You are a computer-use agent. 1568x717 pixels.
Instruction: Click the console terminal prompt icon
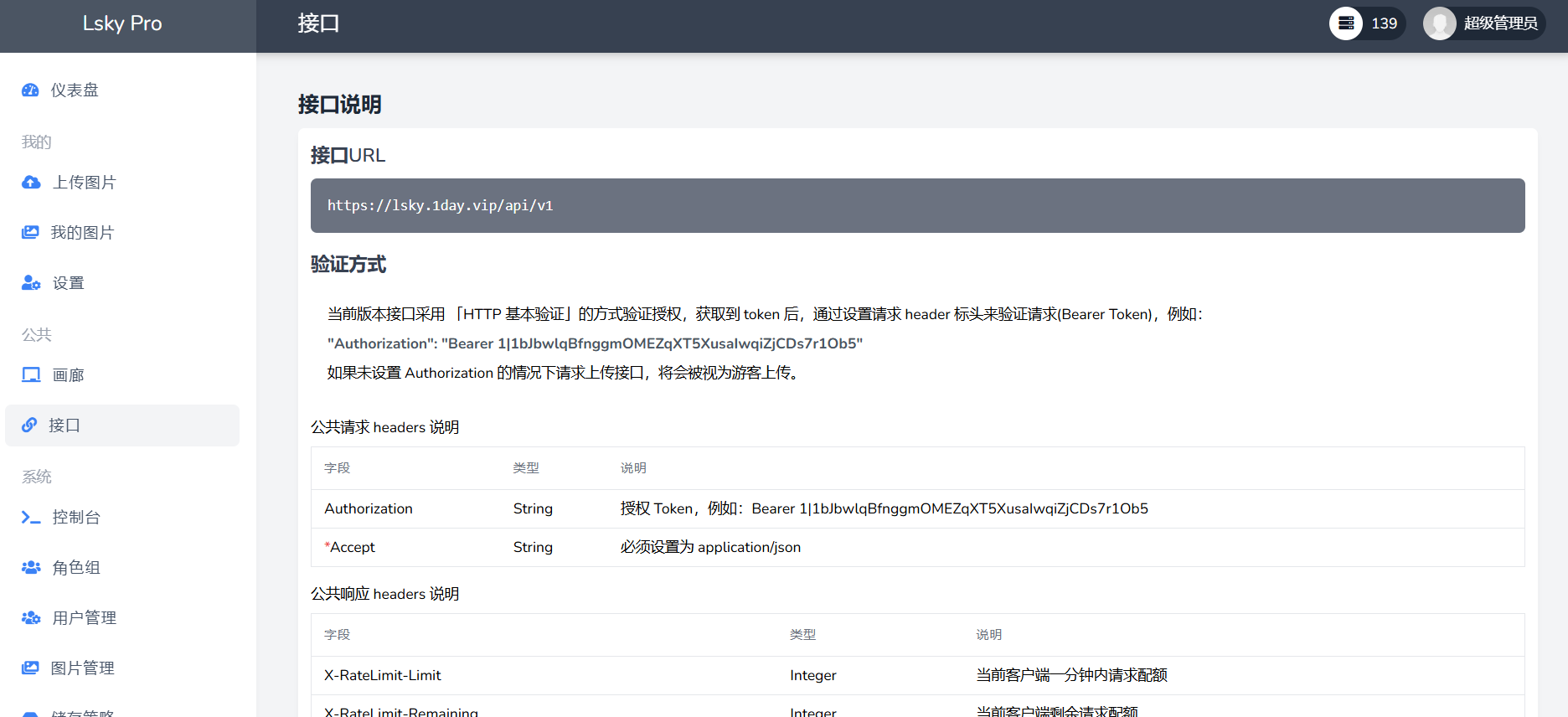31,518
